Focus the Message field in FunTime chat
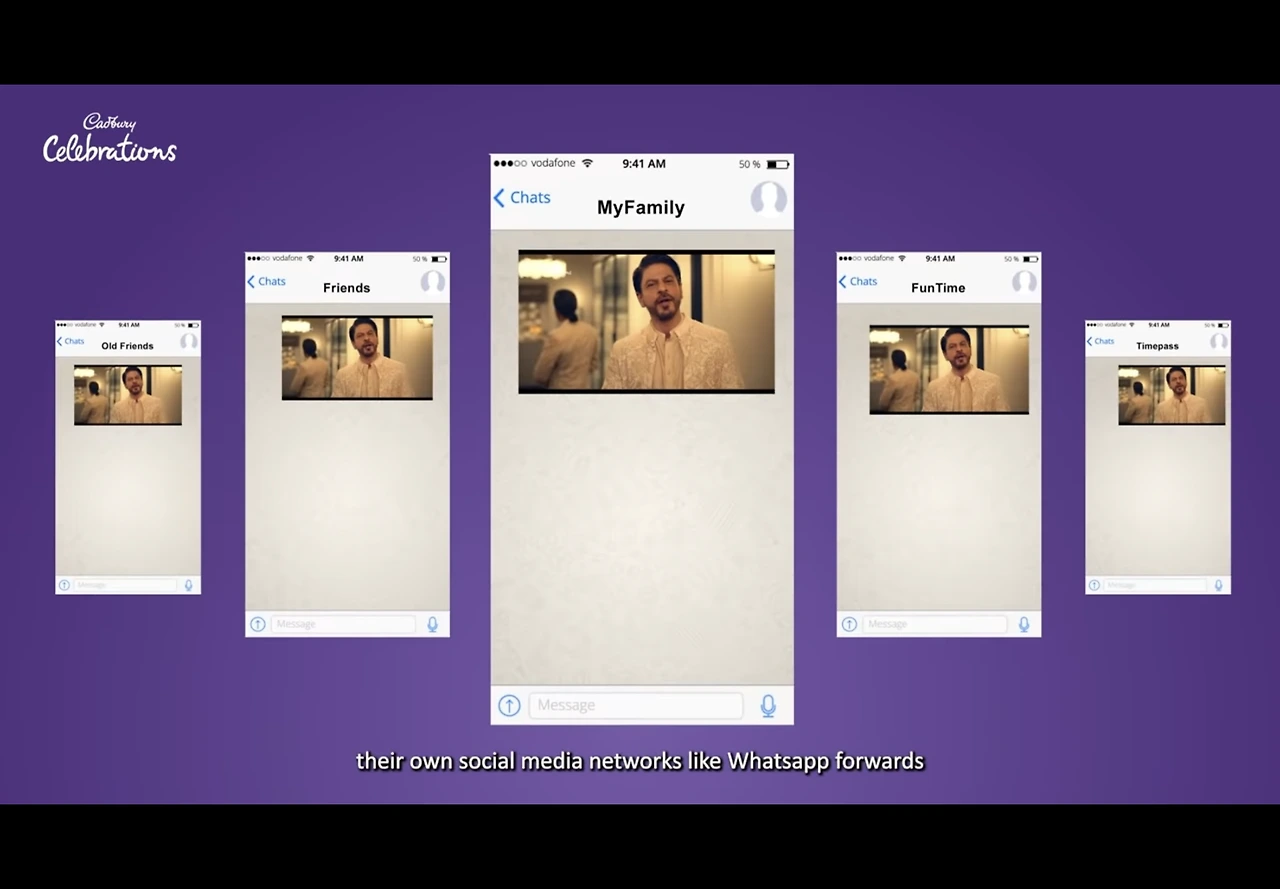 click(934, 624)
